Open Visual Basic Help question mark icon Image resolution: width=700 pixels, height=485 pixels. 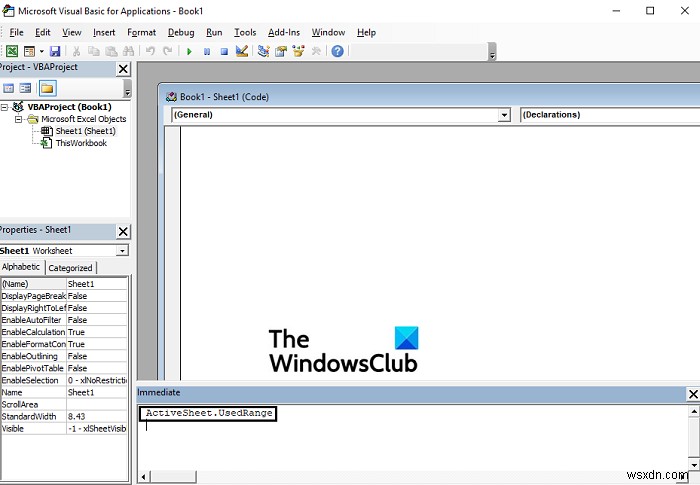point(338,51)
